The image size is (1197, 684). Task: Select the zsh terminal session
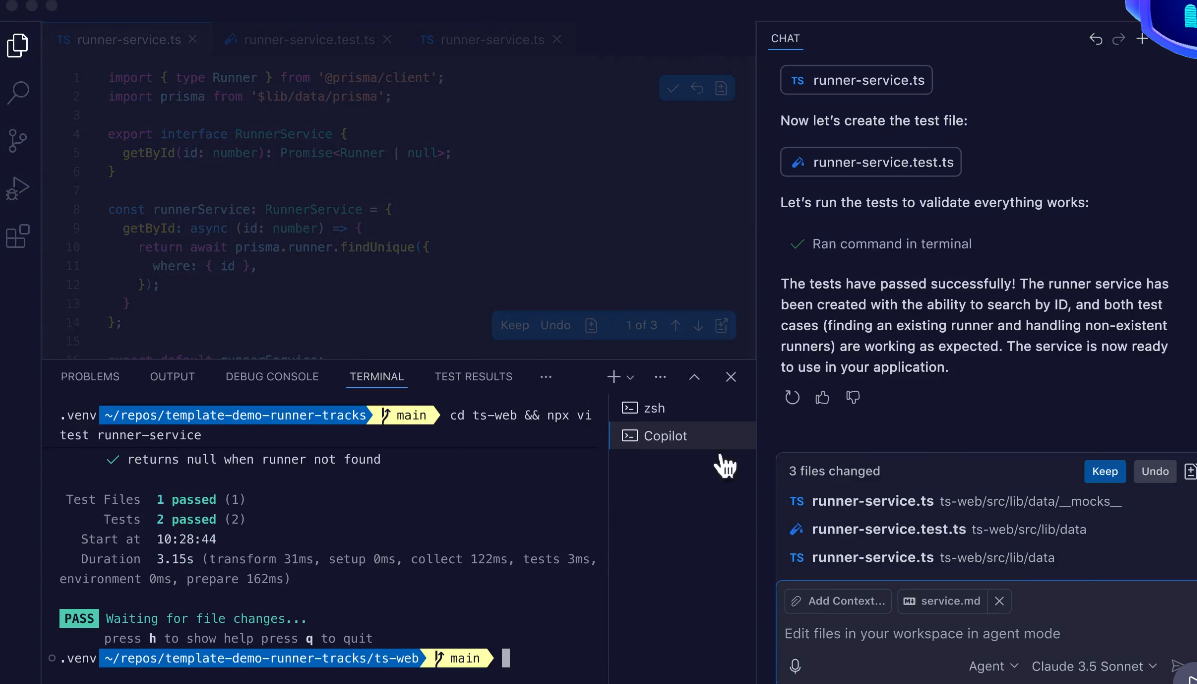pos(654,408)
